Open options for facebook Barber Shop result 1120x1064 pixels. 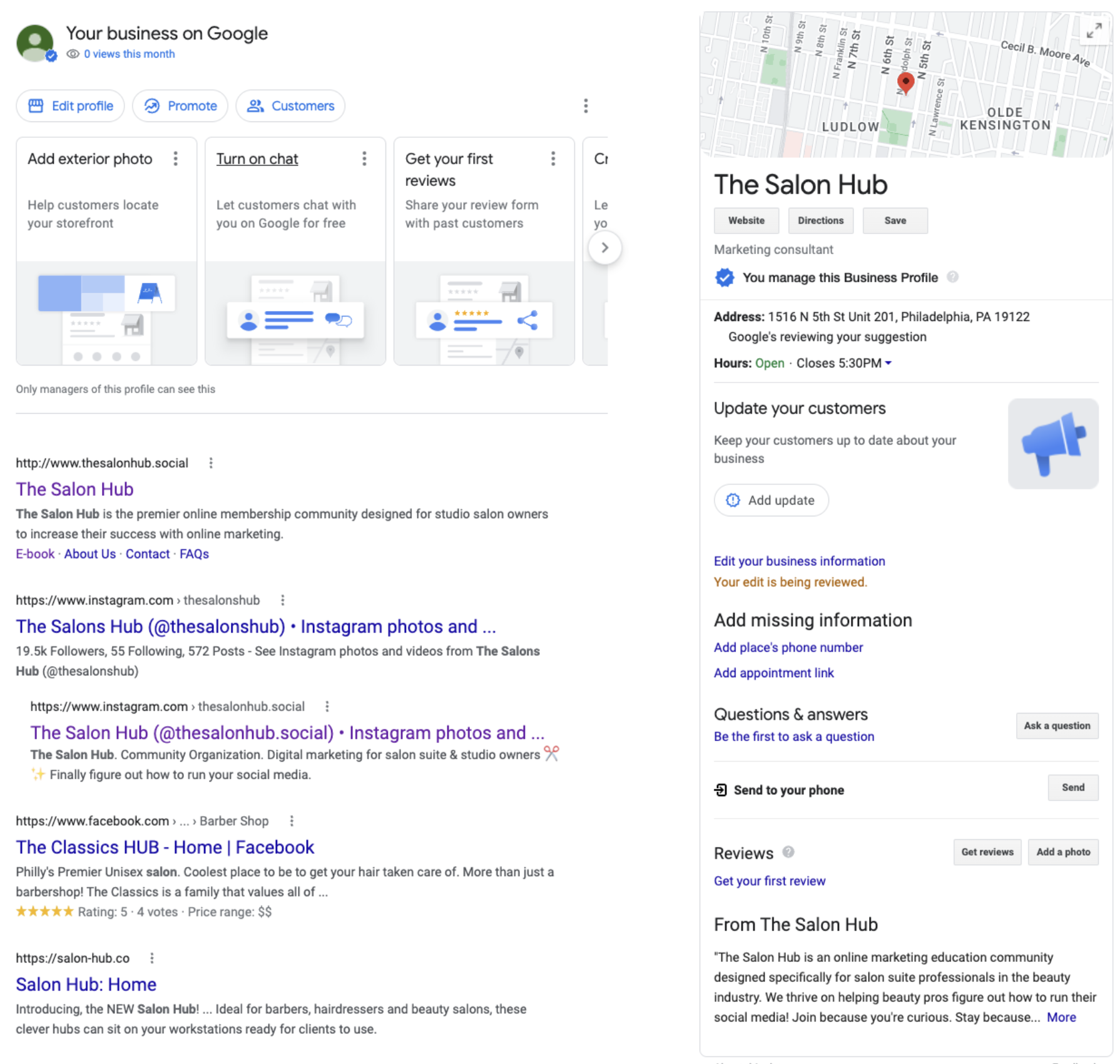292,821
